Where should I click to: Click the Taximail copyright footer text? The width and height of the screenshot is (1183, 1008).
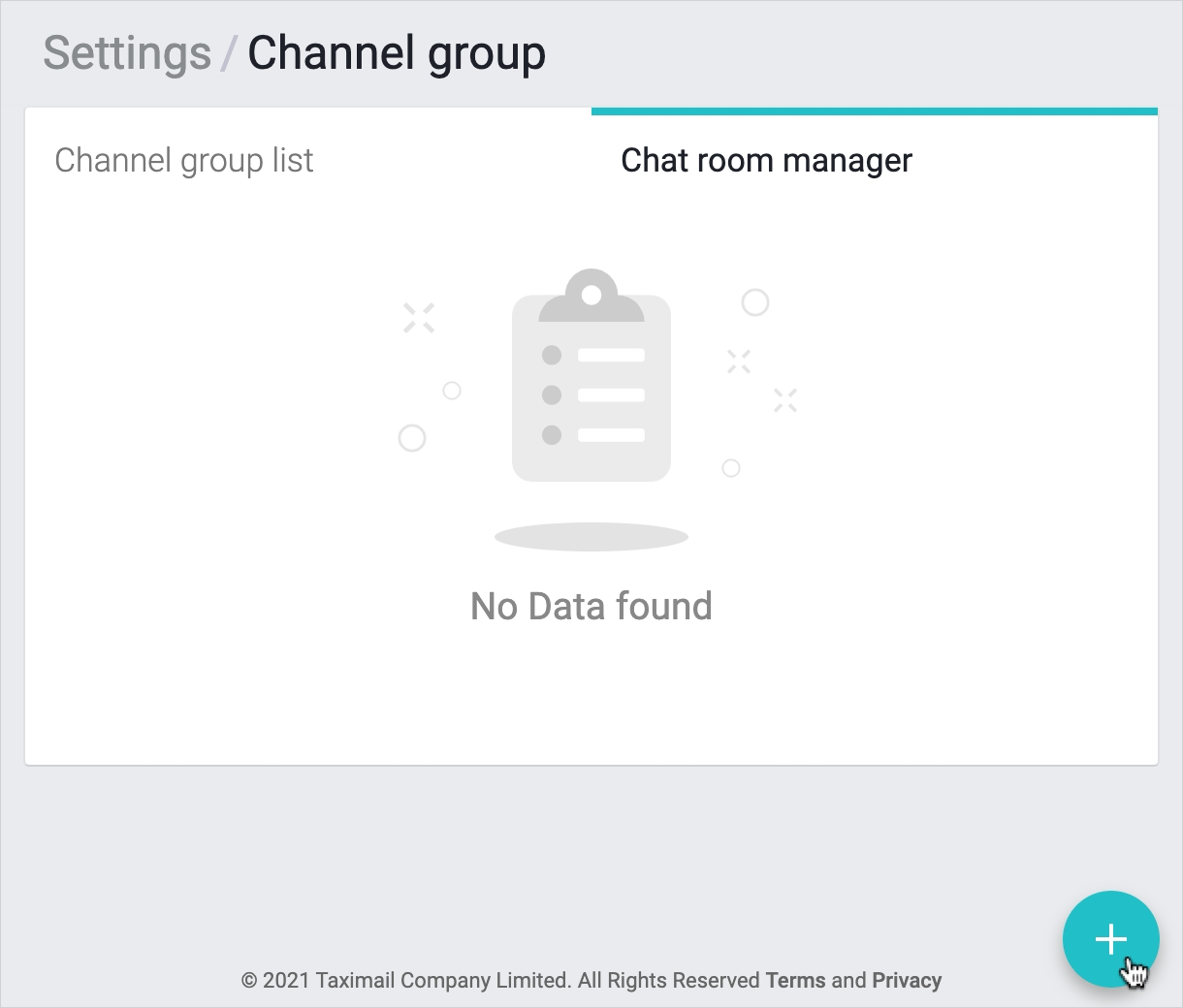point(499,980)
